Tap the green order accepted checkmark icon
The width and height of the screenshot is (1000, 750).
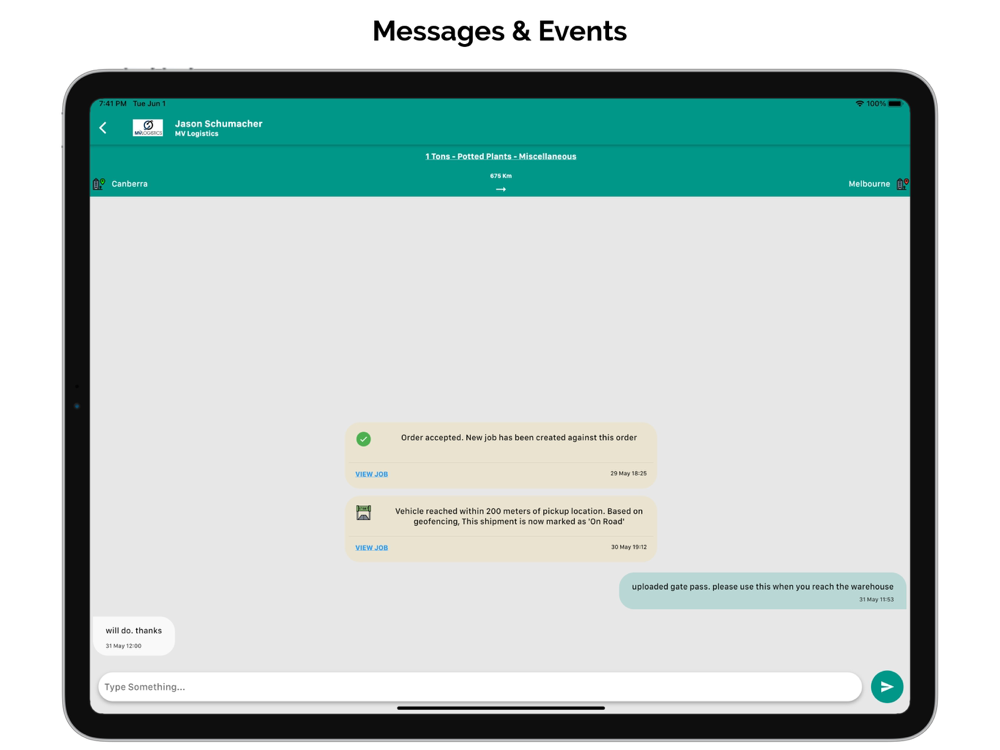364,439
